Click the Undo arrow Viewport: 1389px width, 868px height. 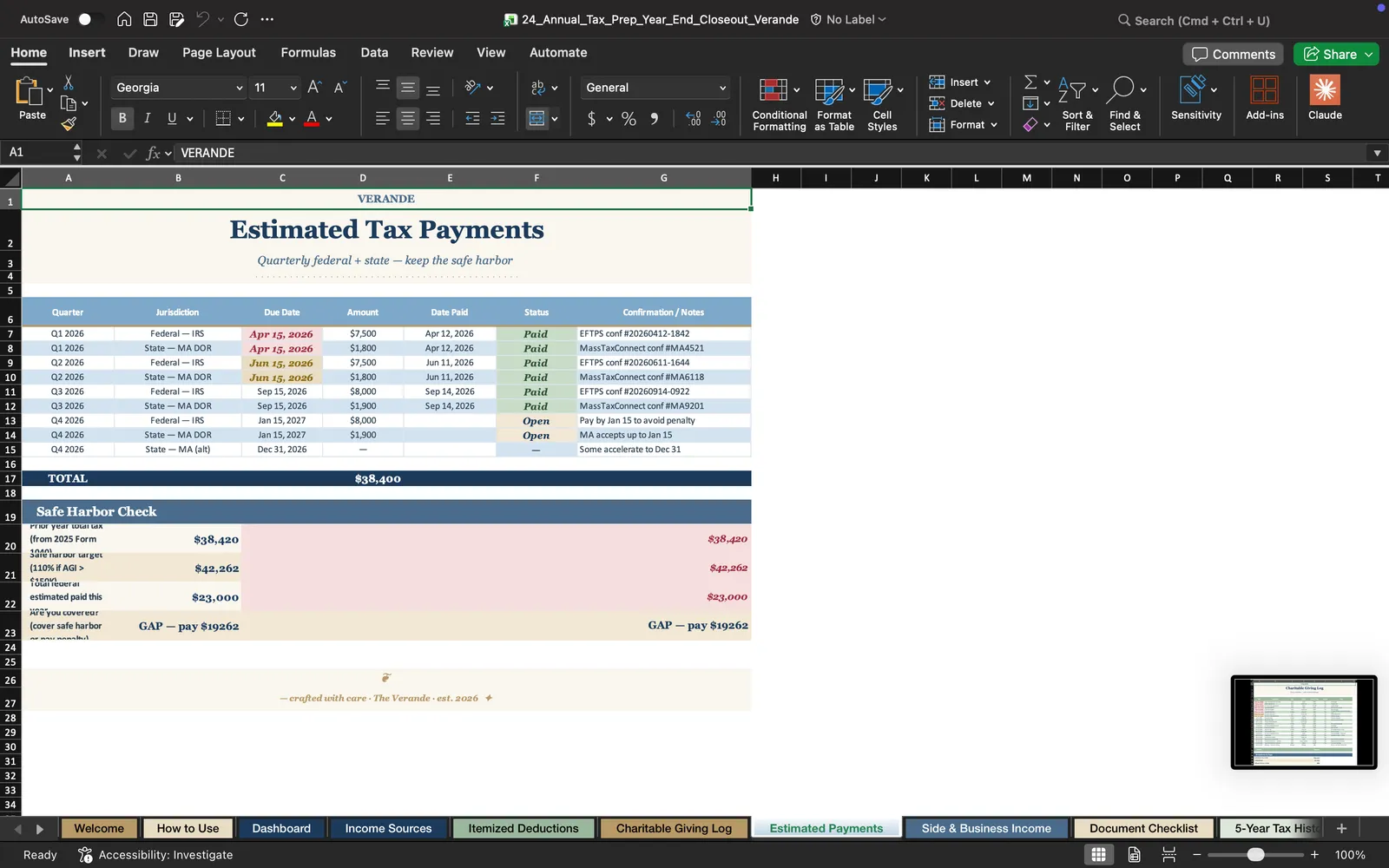coord(202,19)
